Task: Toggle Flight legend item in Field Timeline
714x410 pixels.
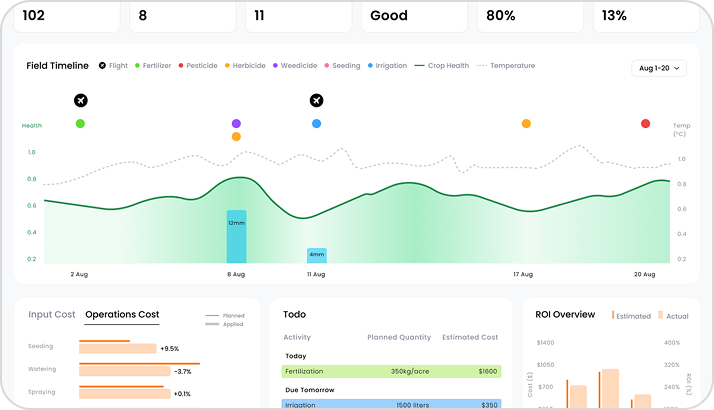Action: (x=112, y=66)
